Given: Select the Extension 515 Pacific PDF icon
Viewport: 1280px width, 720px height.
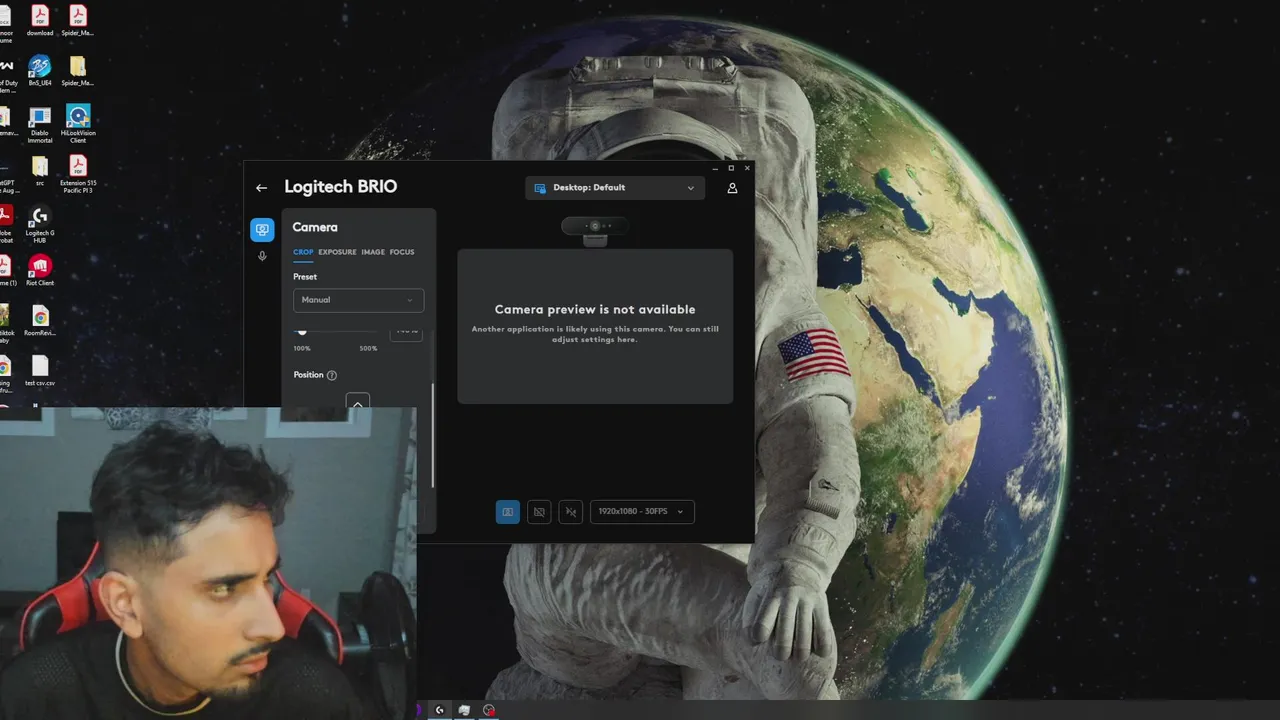Looking at the screenshot, I should (x=78, y=175).
